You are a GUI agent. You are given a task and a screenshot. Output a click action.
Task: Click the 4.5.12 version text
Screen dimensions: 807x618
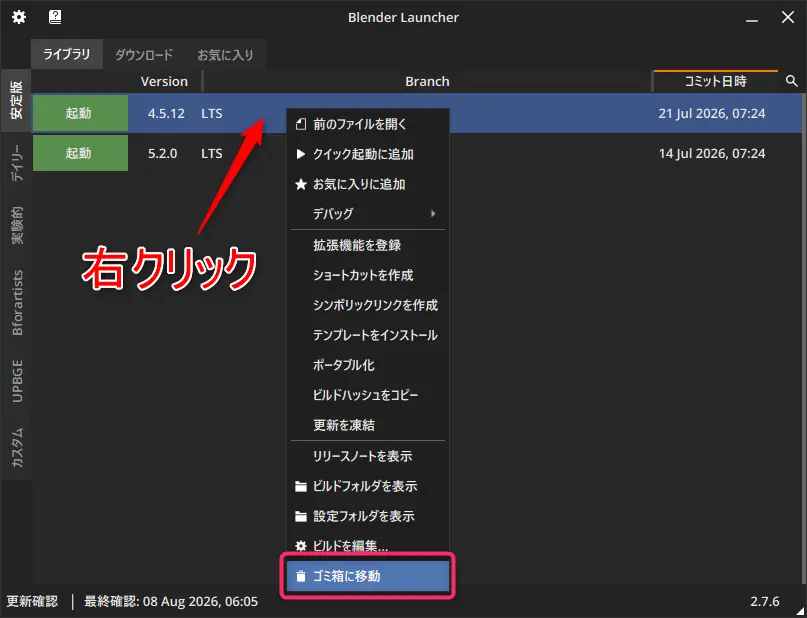pyautogui.click(x=166, y=113)
